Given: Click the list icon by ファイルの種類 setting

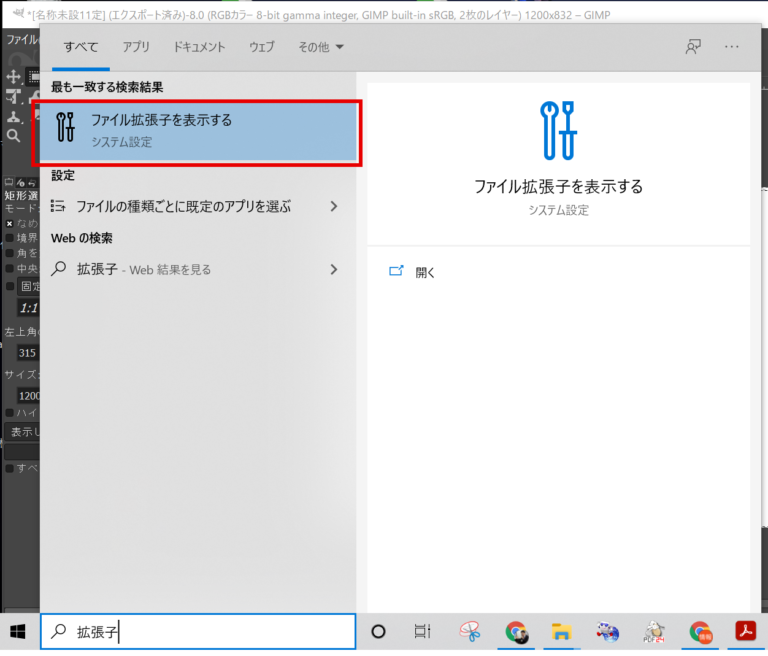Looking at the screenshot, I should (58, 206).
